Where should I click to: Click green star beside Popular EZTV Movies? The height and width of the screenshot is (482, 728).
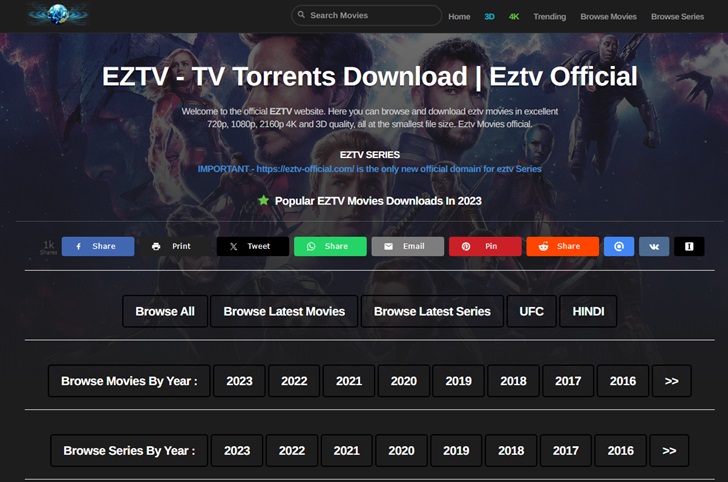pos(263,200)
